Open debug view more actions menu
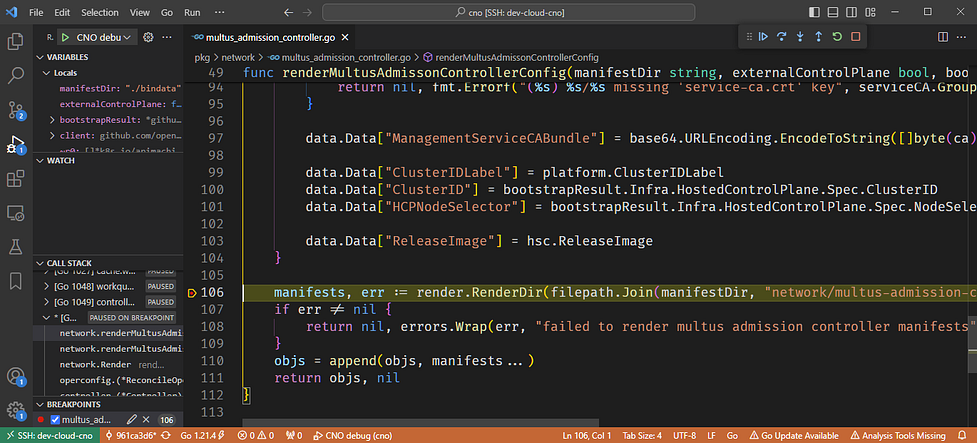The image size is (977, 443). pyautogui.click(x=166, y=37)
